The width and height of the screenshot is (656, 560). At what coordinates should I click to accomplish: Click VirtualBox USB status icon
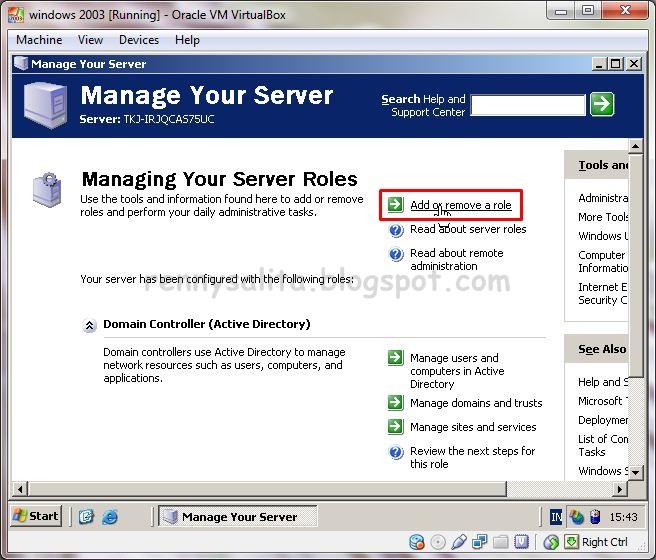click(459, 542)
